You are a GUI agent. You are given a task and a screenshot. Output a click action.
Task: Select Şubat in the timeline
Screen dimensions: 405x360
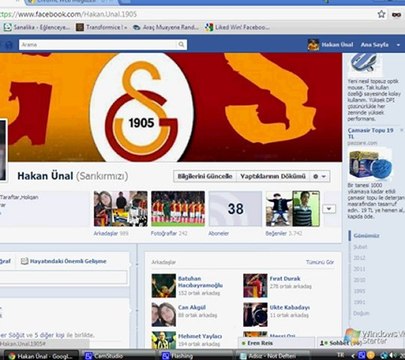360,247
